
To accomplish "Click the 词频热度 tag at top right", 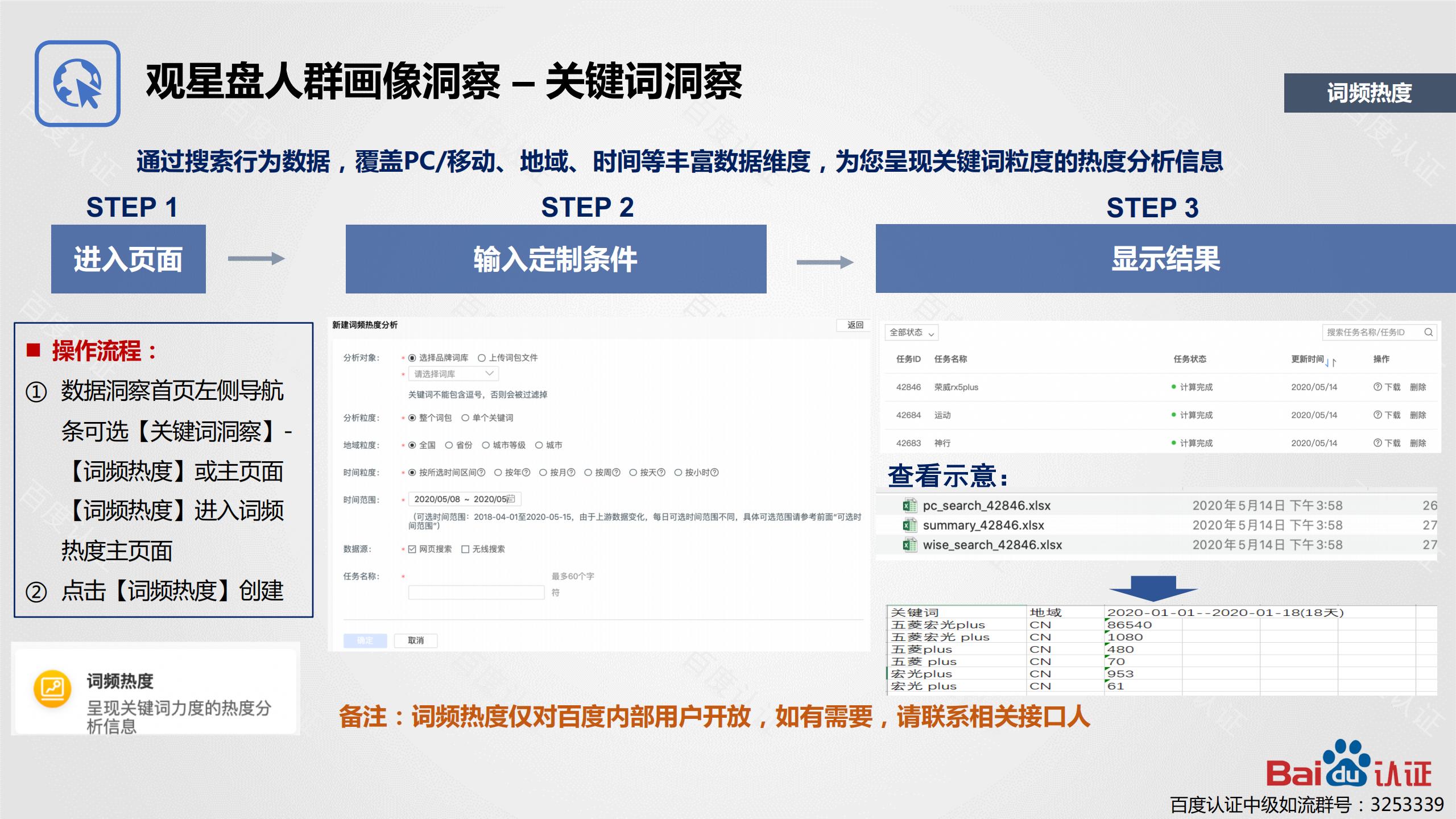I will point(1370,93).
